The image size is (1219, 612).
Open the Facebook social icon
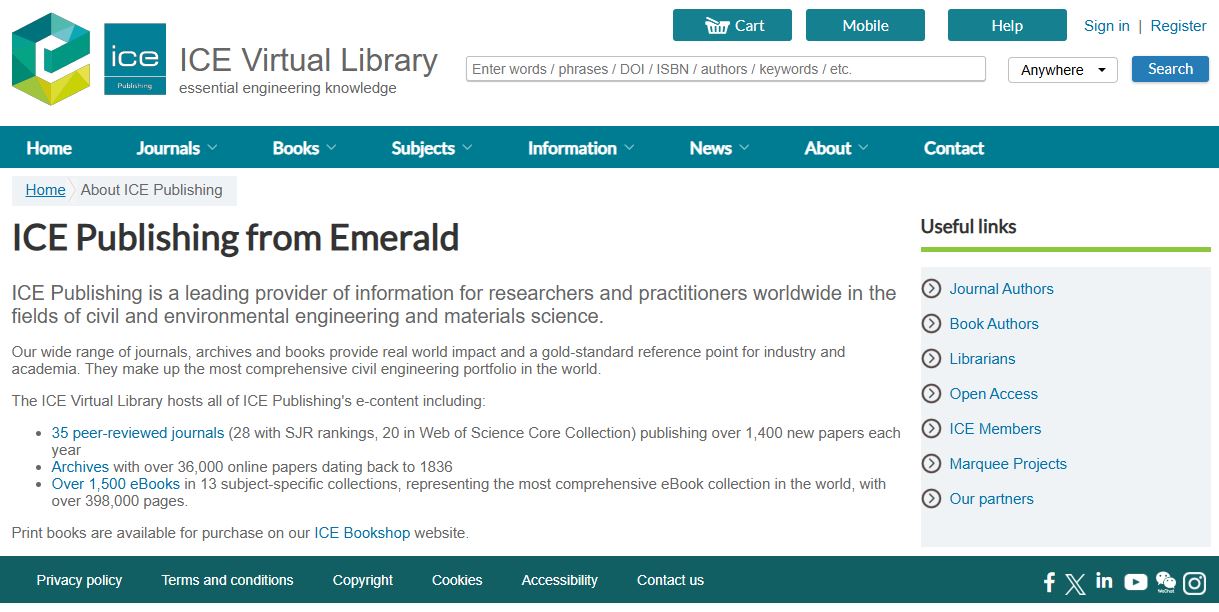[x=1049, y=582]
